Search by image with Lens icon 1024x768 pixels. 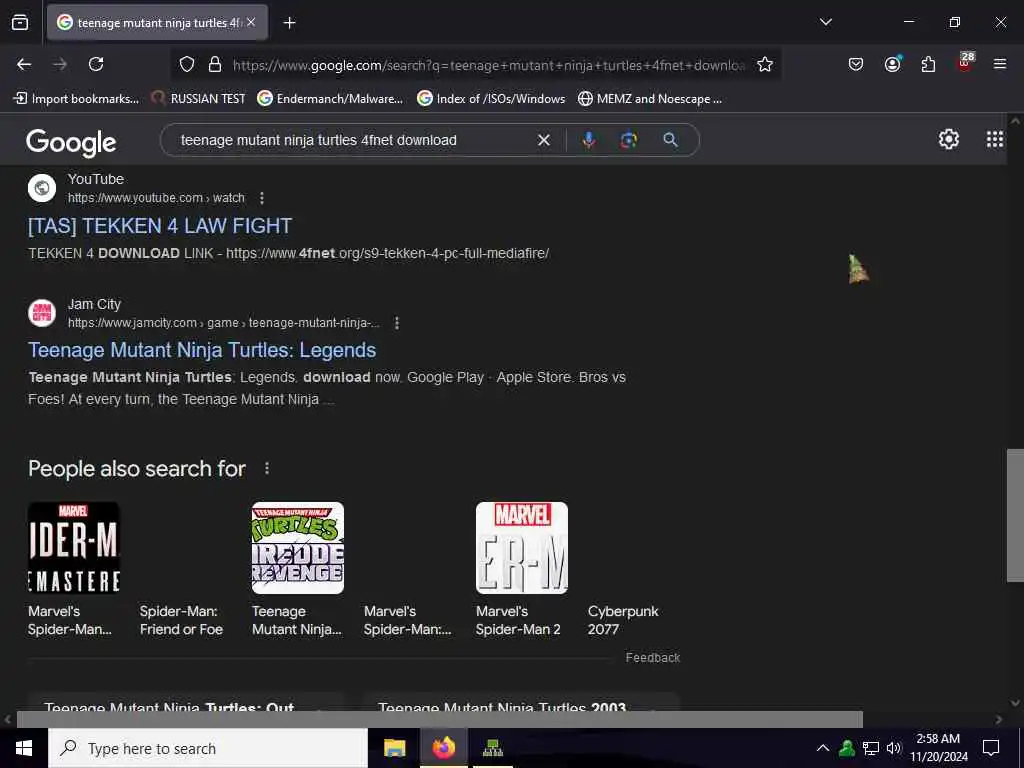point(628,140)
